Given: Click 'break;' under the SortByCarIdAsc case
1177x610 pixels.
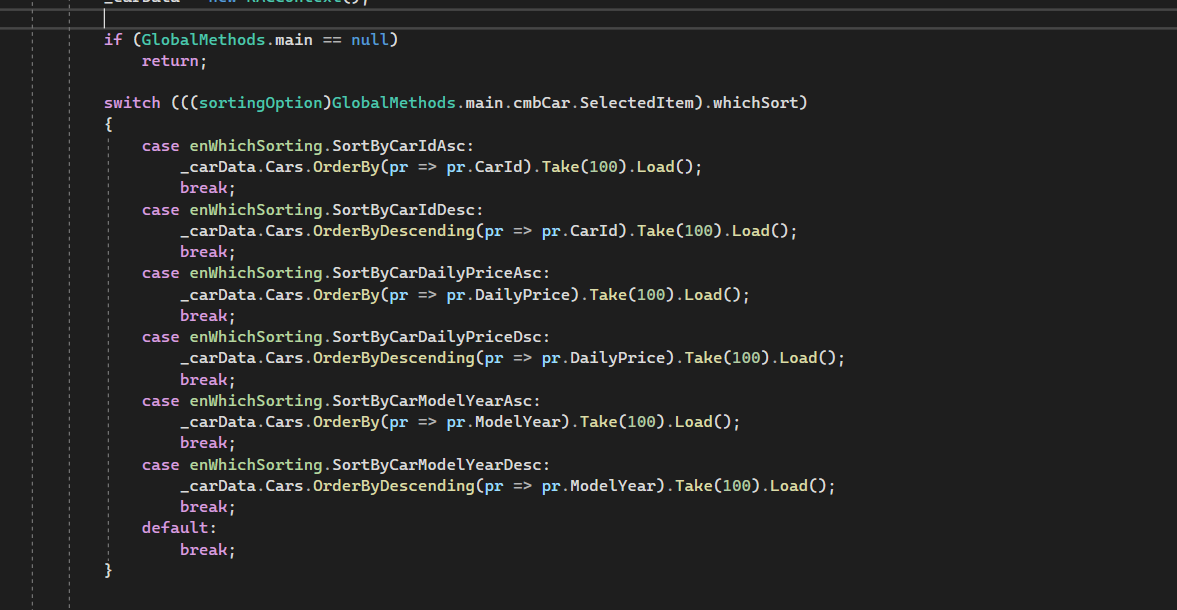Looking at the screenshot, I should tap(207, 188).
